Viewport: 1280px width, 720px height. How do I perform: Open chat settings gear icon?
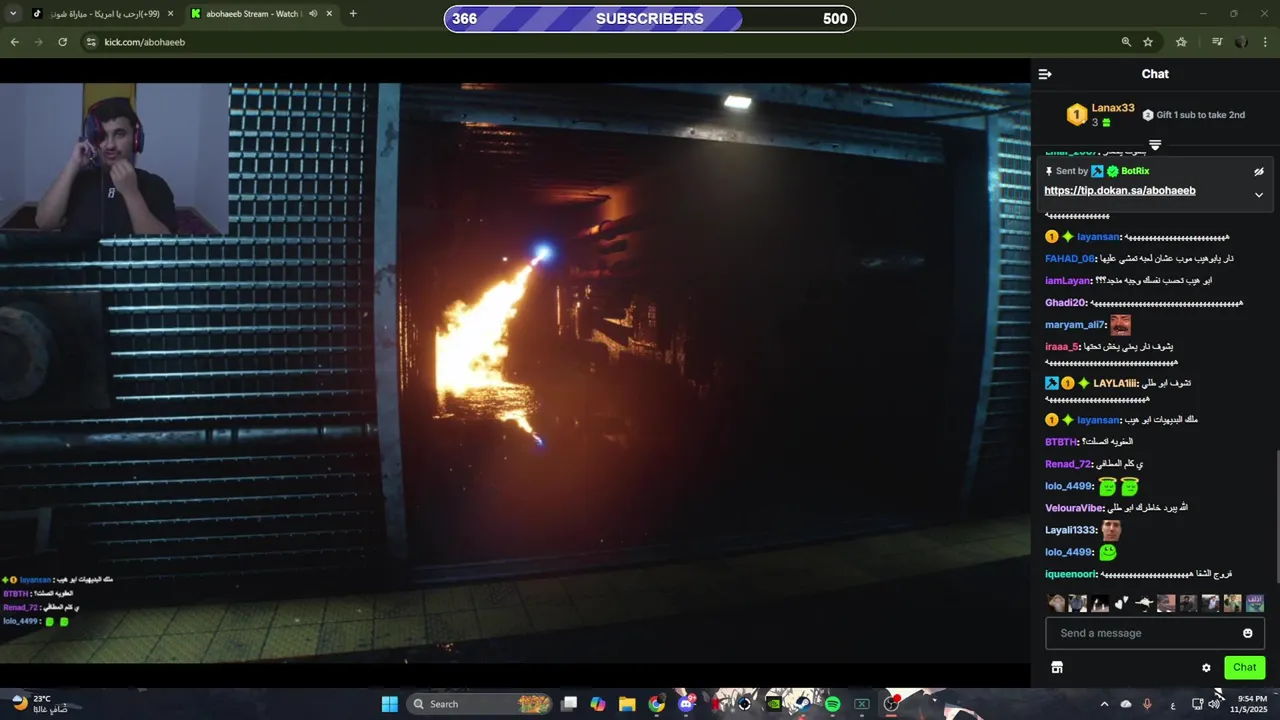pyautogui.click(x=1206, y=668)
